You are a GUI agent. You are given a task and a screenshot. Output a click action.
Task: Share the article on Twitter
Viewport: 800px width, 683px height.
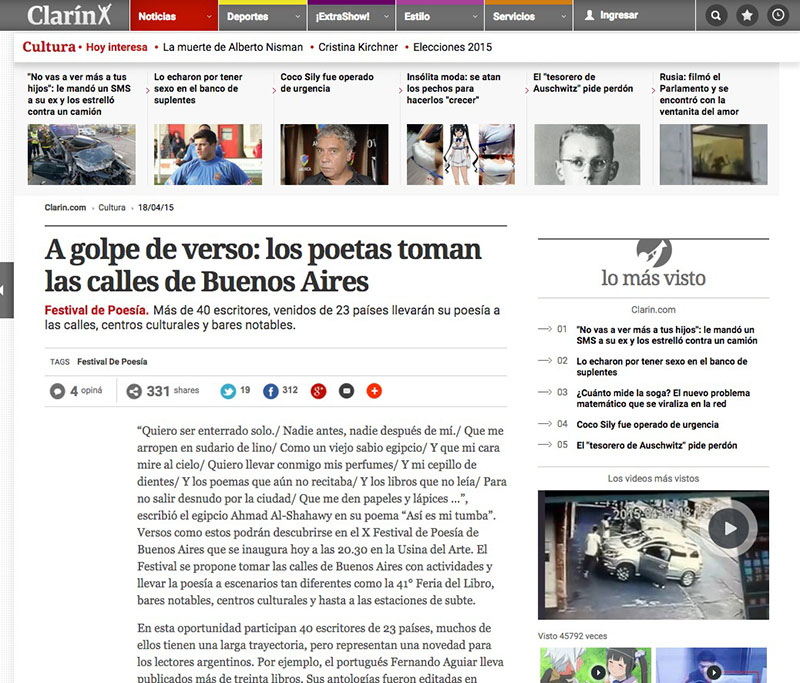[228, 391]
